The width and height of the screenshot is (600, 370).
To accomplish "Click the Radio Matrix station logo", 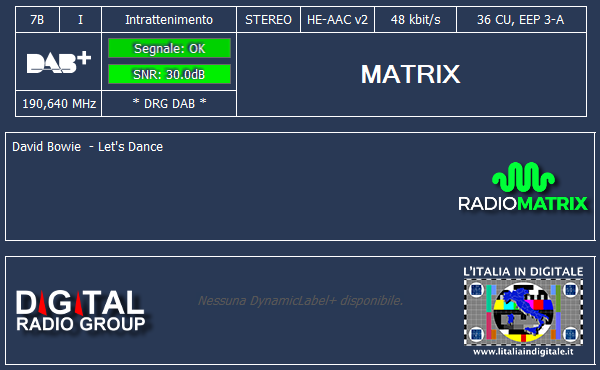I will 523,187.
